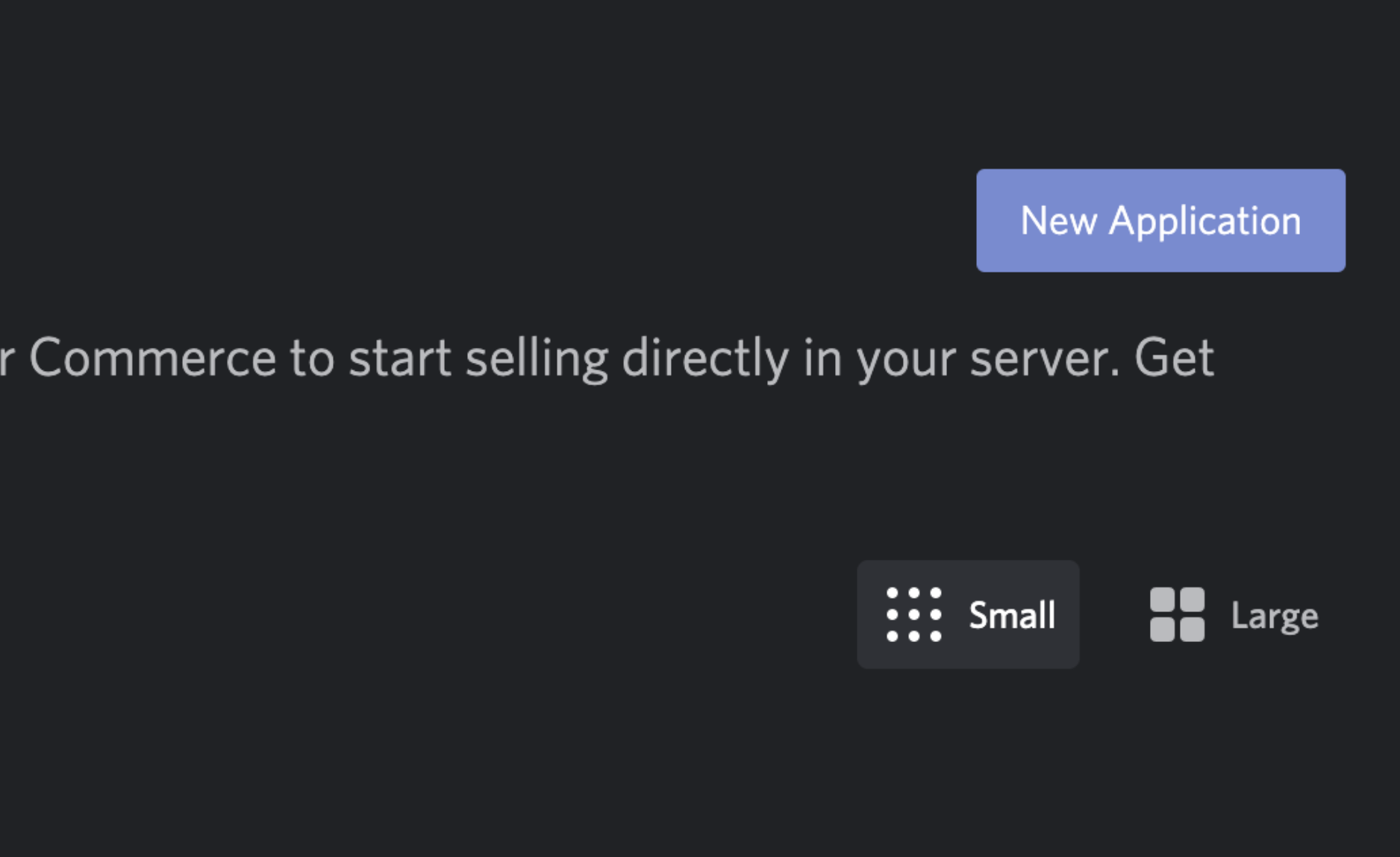The height and width of the screenshot is (857, 1400).
Task: Click the Large label text
Action: 1275,614
